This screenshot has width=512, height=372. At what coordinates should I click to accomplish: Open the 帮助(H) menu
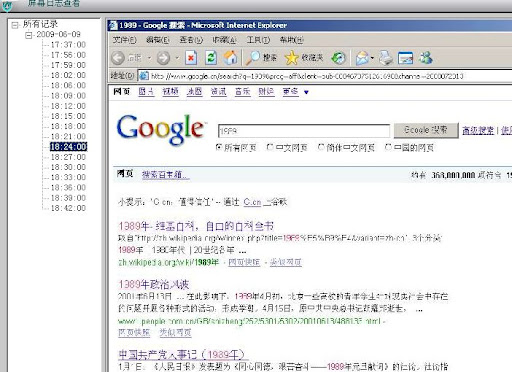[x=292, y=40]
